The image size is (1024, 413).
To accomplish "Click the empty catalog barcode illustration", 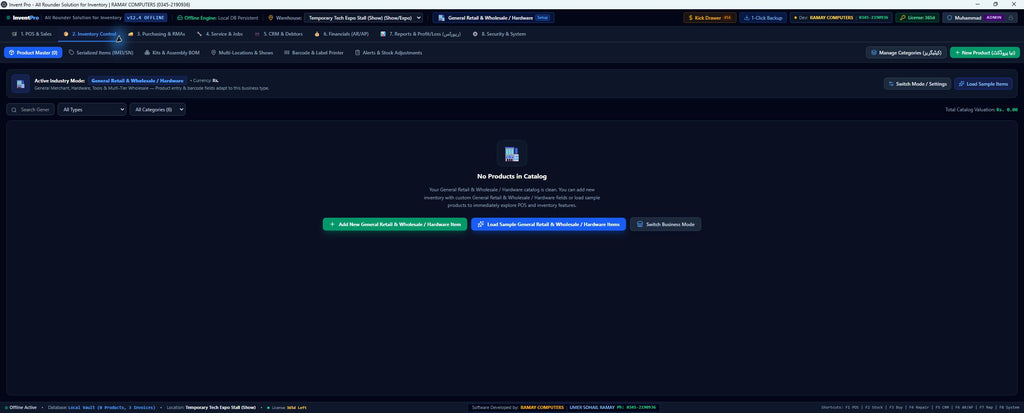I will click(512, 154).
